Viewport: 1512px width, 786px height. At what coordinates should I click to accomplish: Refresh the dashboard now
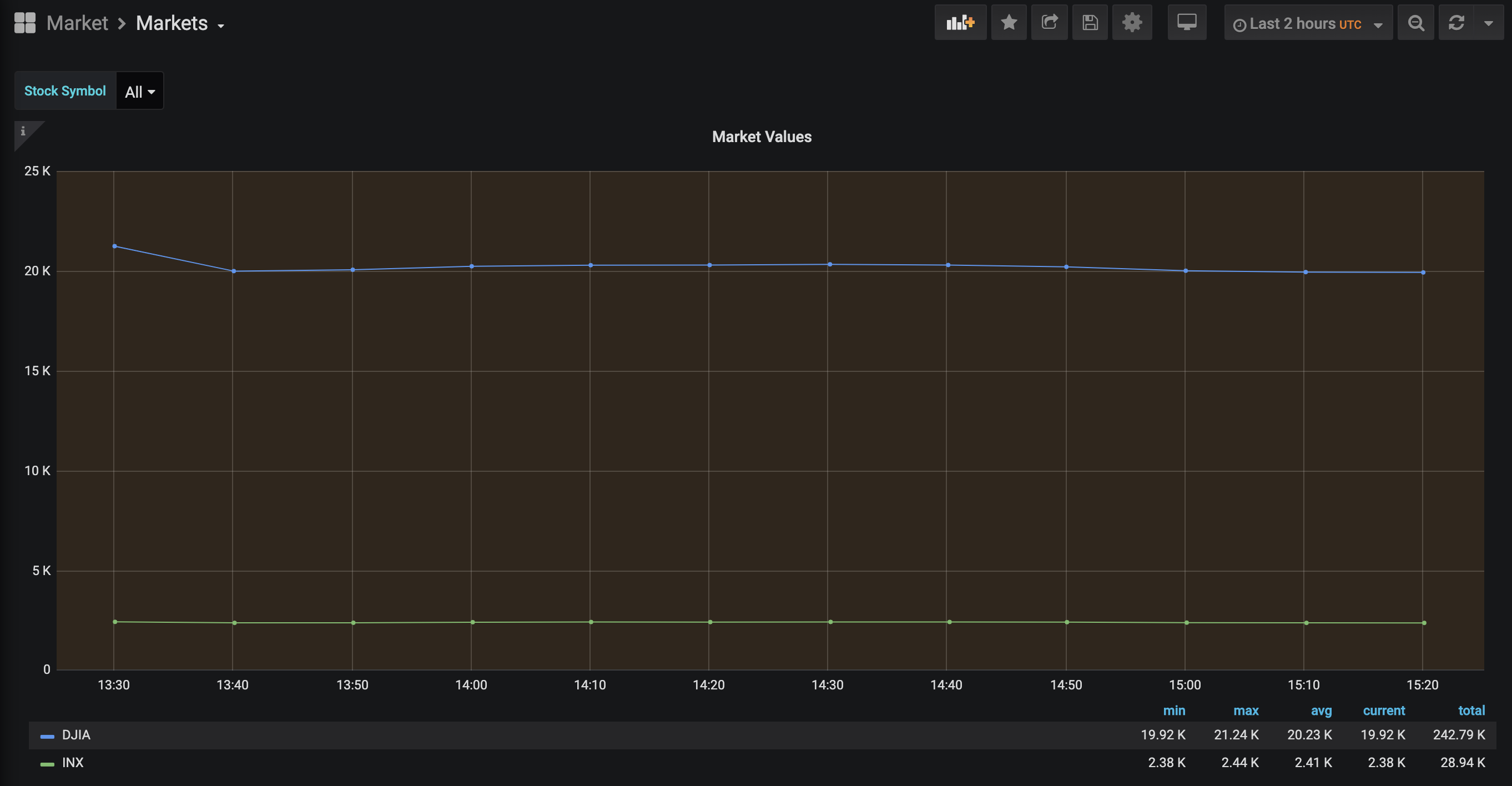coord(1456,23)
